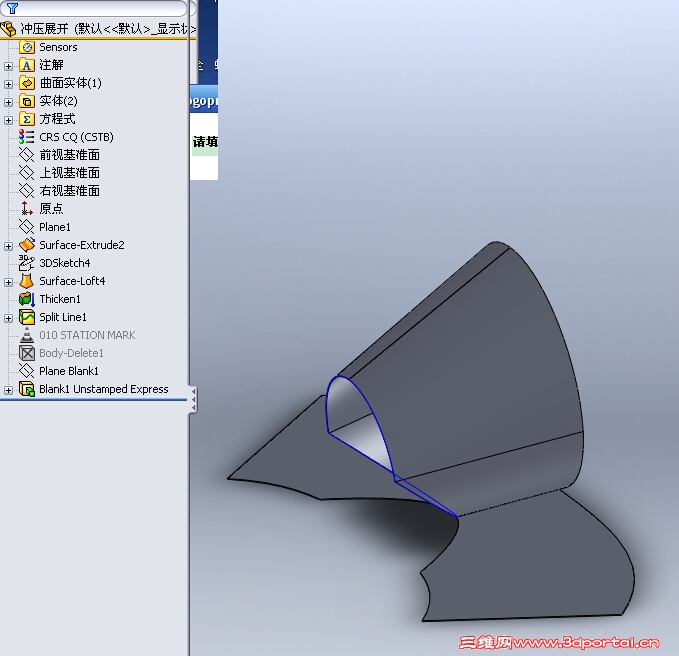This screenshot has width=679, height=656.
Task: Select the Body-Delete1 label
Action: click(71, 353)
